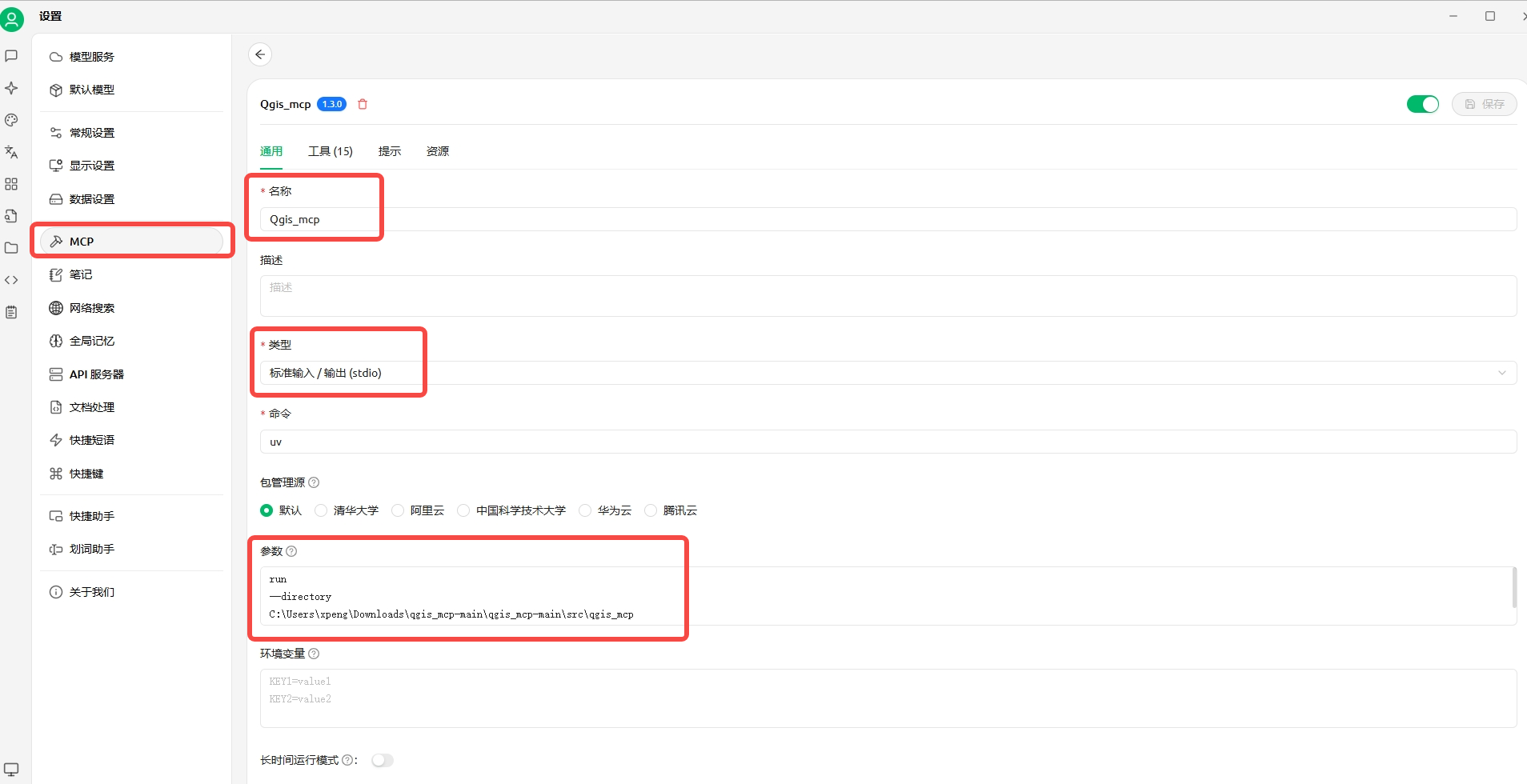Click the 参数 text area

888,596
